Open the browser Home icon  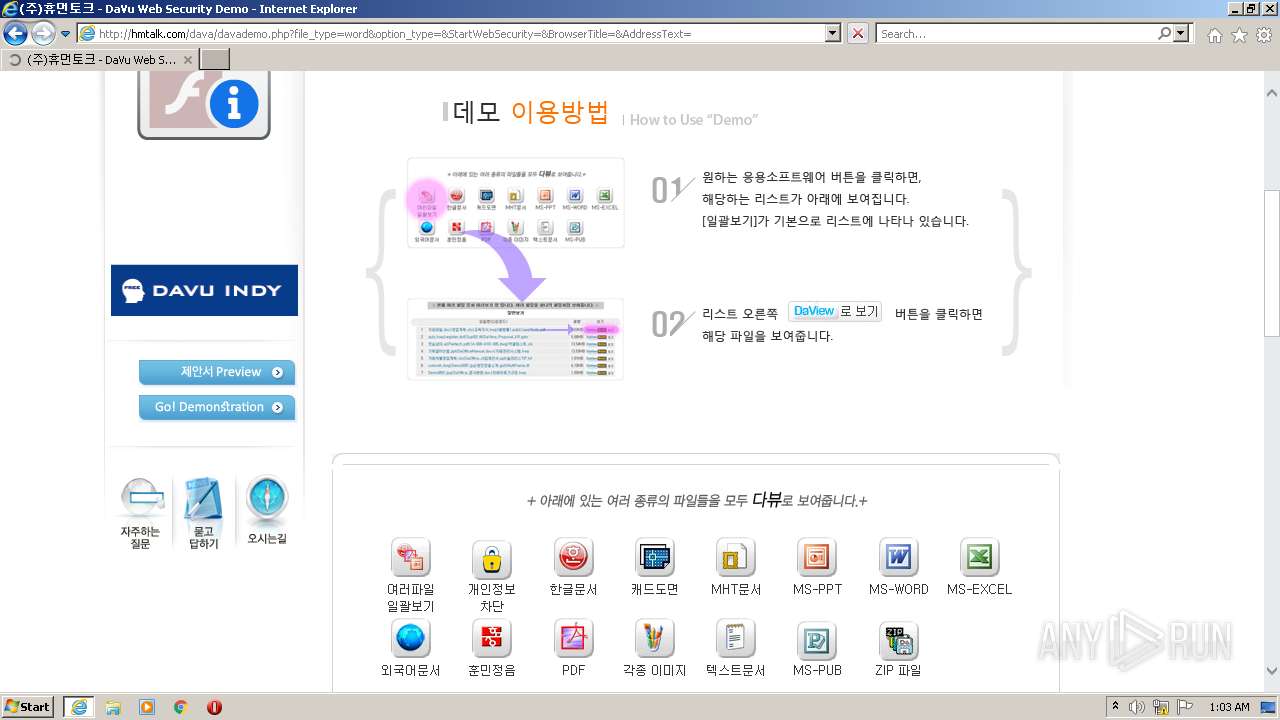1214,34
